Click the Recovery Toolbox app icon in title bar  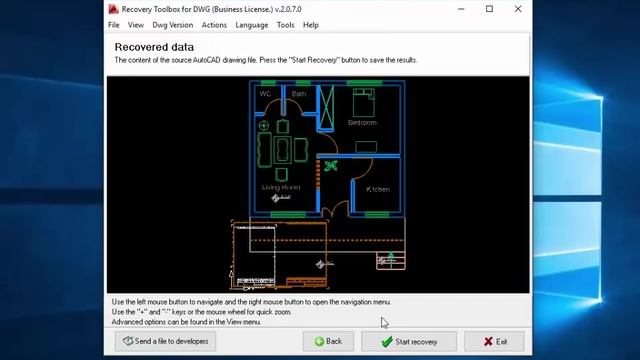coord(113,9)
